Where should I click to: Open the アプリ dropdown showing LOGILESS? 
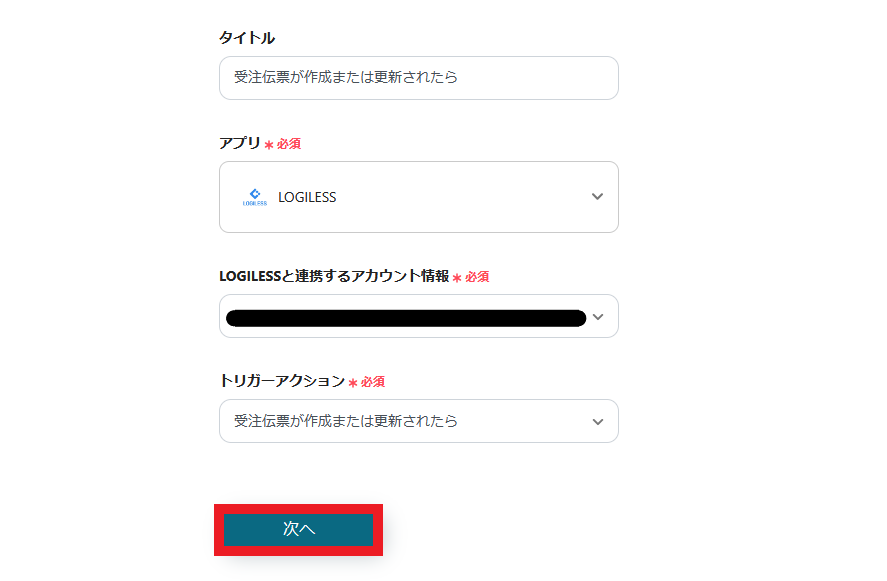(x=418, y=196)
